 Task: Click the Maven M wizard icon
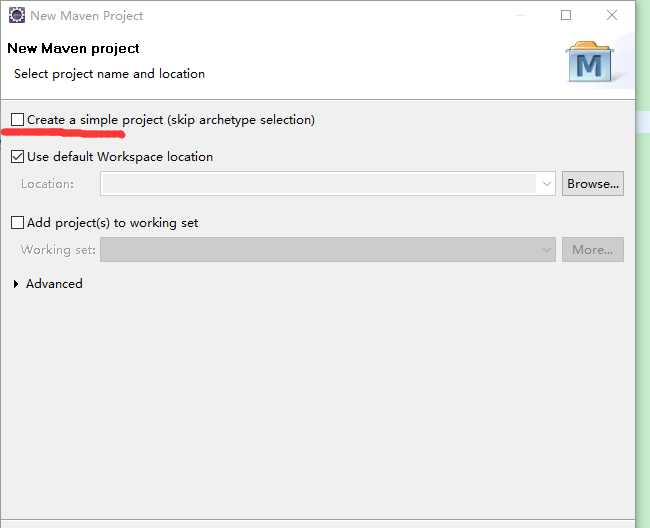coord(589,62)
